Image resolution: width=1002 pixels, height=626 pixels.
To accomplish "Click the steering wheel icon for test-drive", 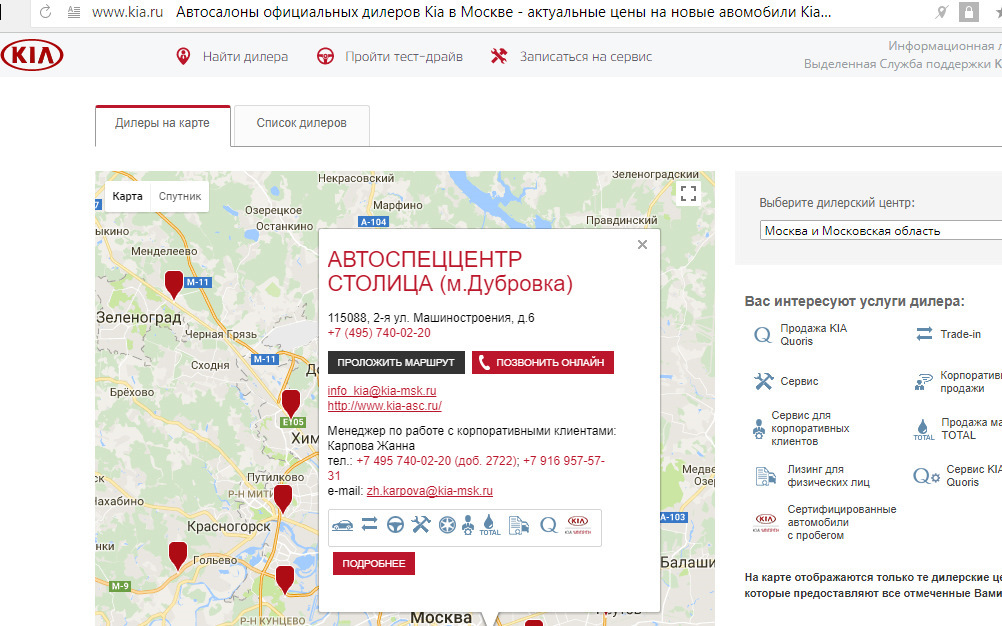I will coord(325,56).
